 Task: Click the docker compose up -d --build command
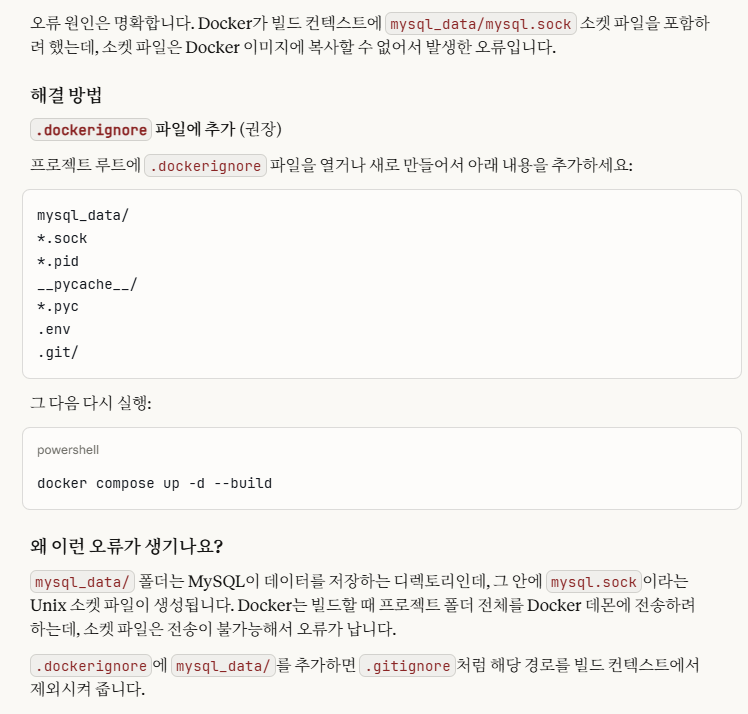(154, 483)
